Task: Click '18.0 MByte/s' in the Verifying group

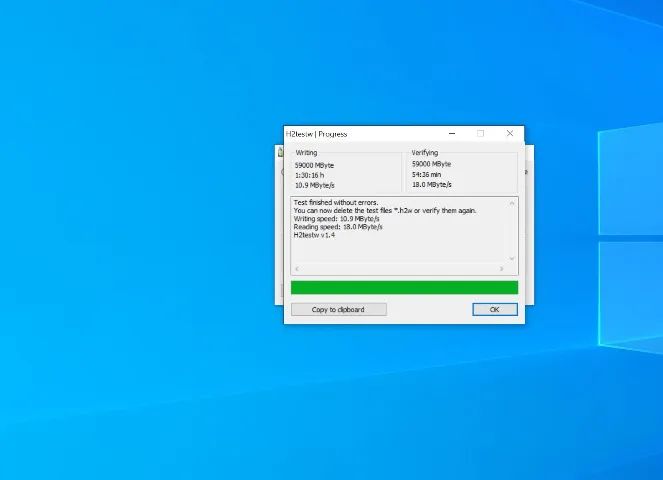Action: pyautogui.click(x=432, y=184)
